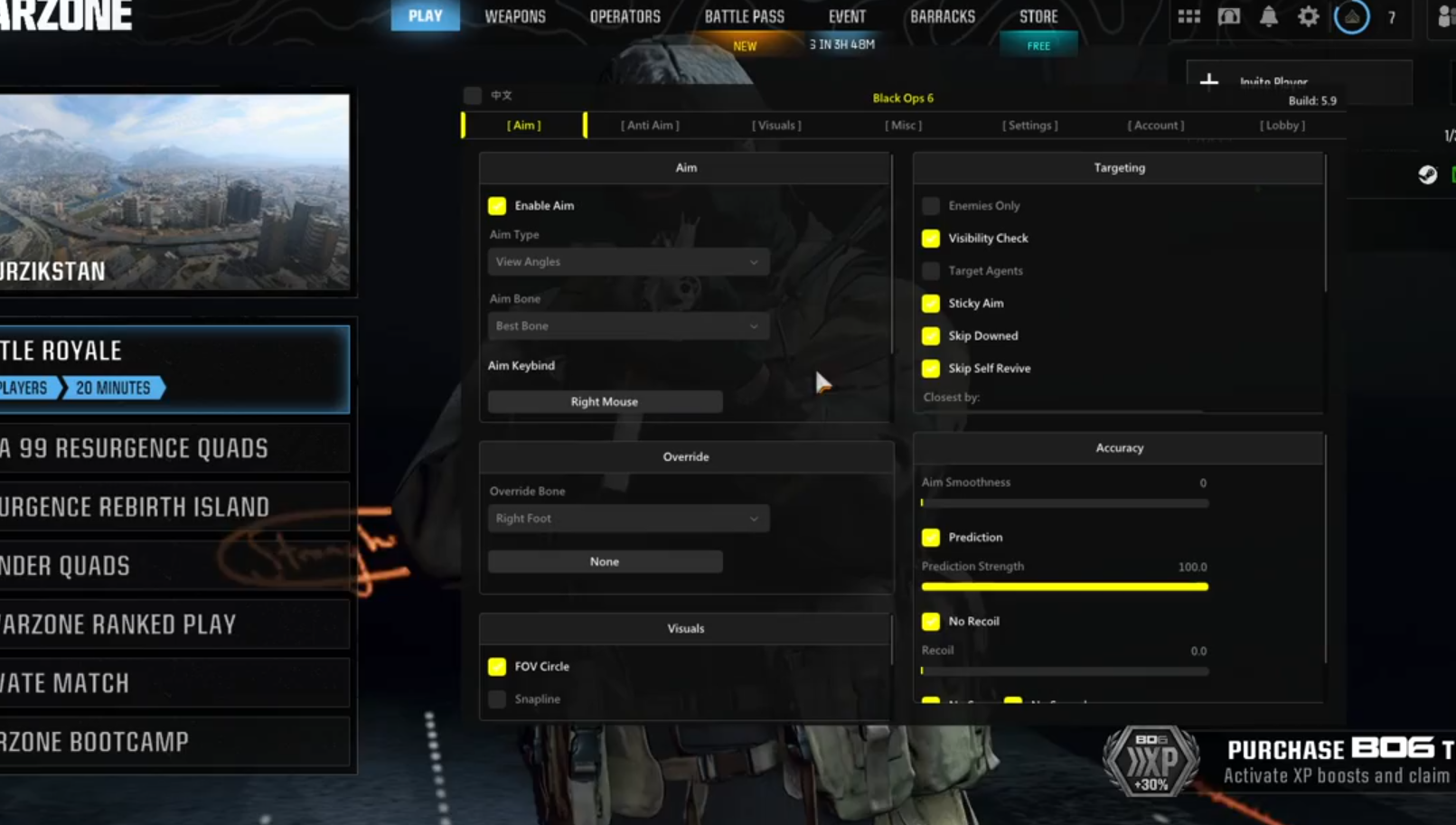Select the Battle Royale mode
1456x825 pixels.
point(174,370)
